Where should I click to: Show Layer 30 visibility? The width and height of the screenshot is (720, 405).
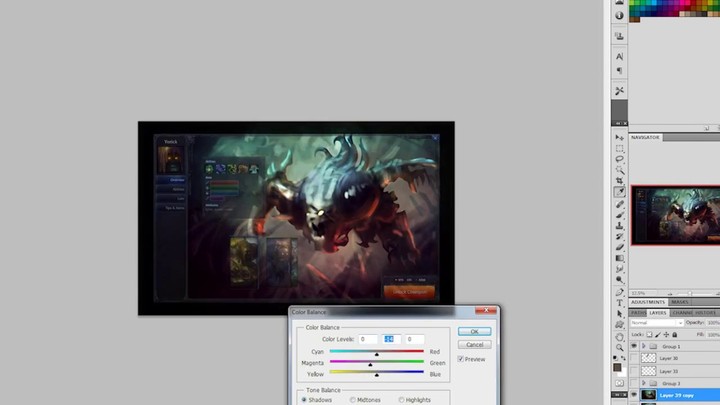[634, 358]
